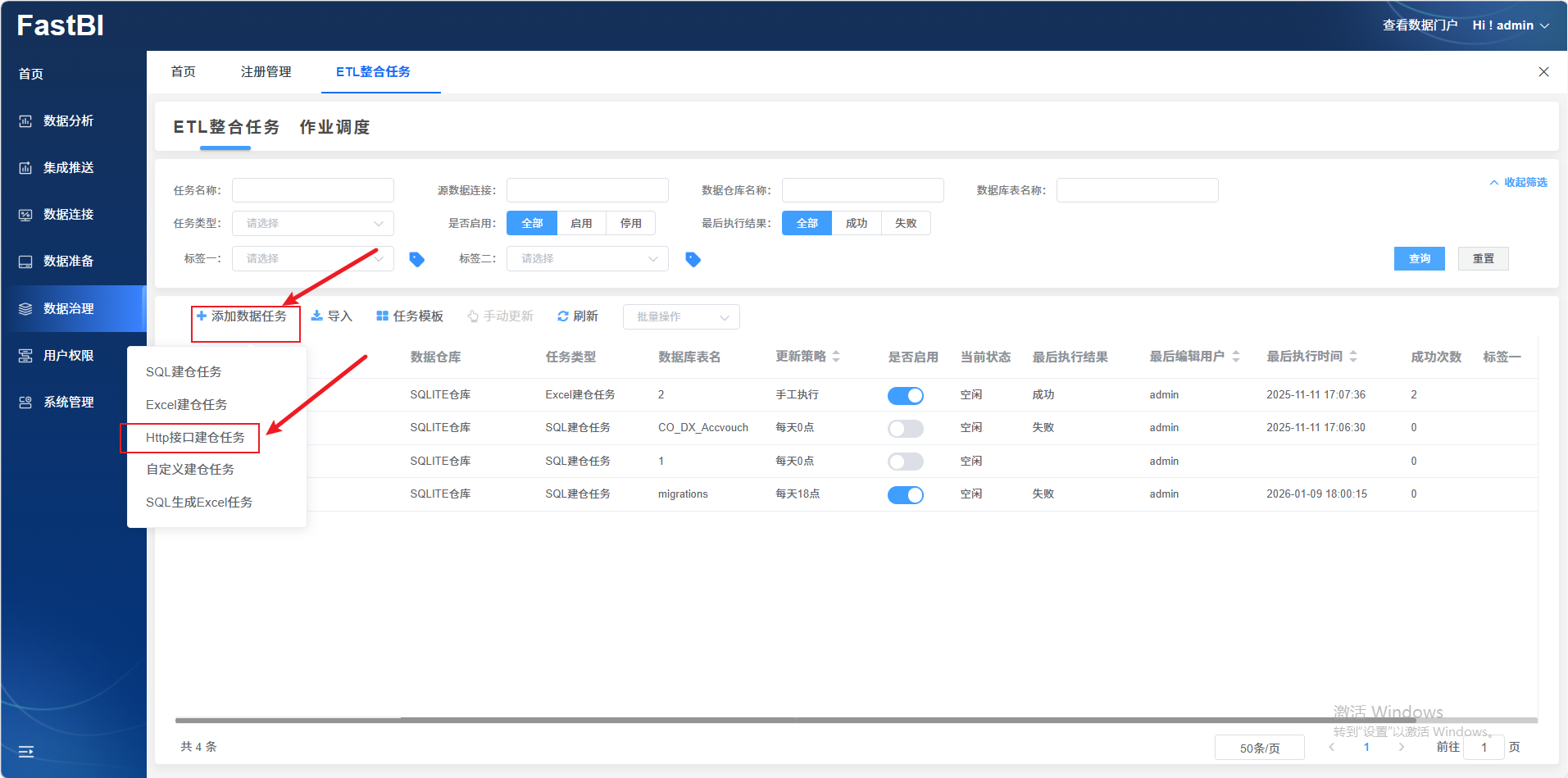1568x778 pixels.
Task: Click the blue tag icon beside 标签一
Action: [416, 259]
